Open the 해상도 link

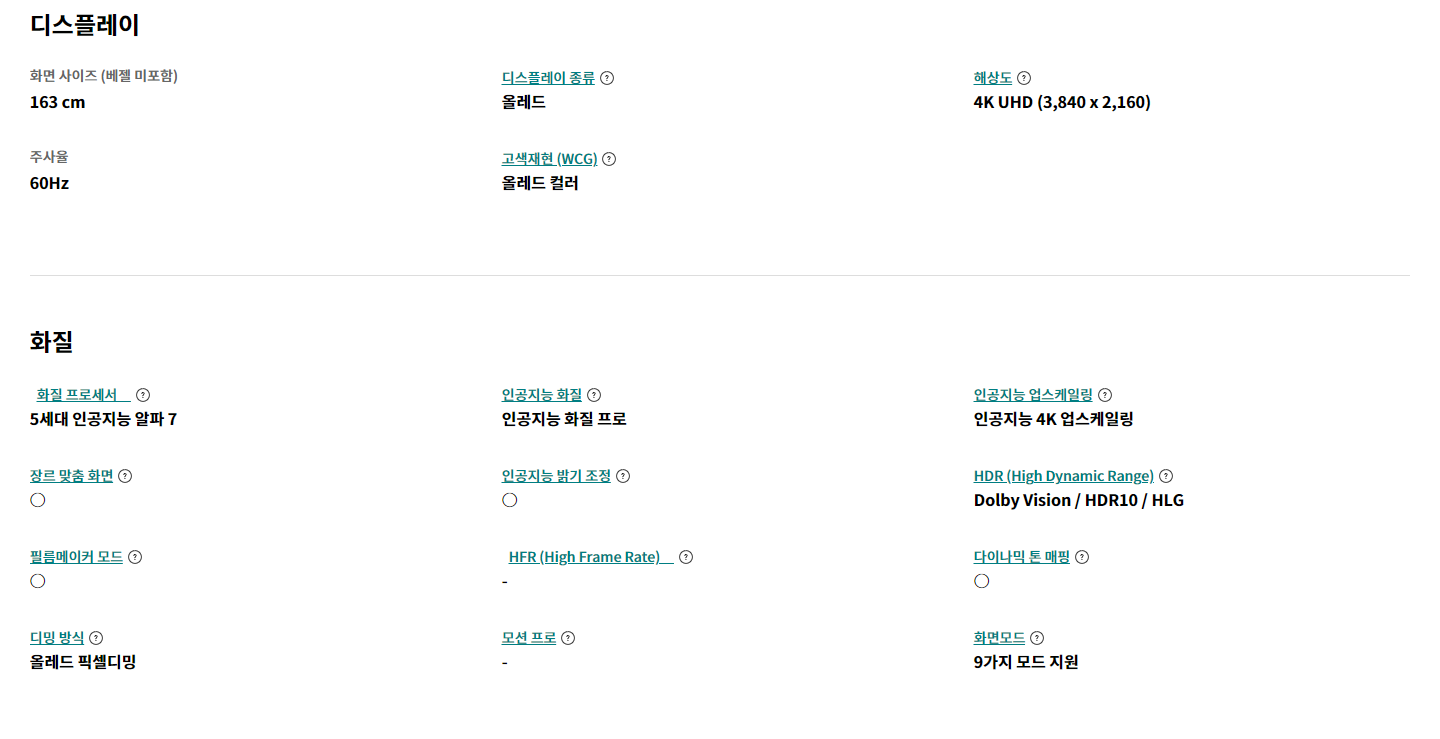(x=993, y=78)
